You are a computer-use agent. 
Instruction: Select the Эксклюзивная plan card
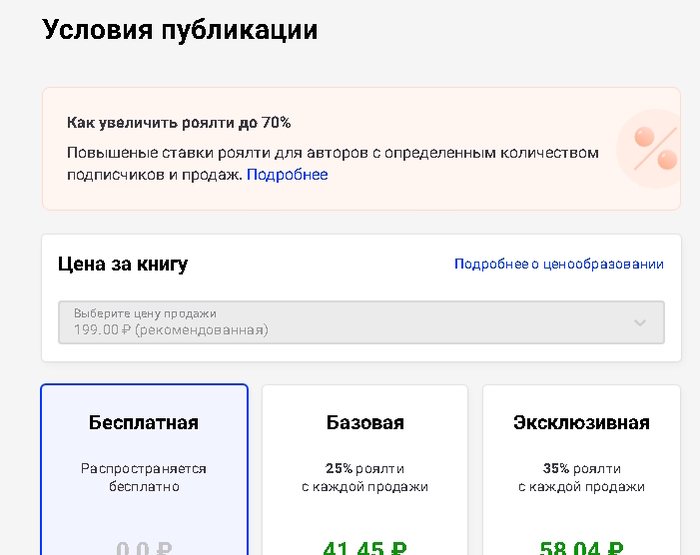pyautogui.click(x=581, y=469)
